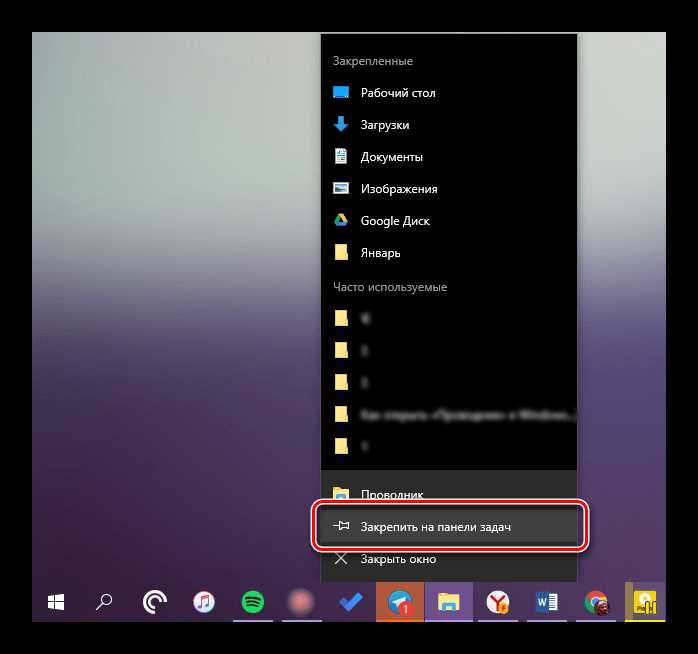The height and width of the screenshot is (654, 698).
Task: Select Закрепить на панели задач
Action: tap(449, 527)
